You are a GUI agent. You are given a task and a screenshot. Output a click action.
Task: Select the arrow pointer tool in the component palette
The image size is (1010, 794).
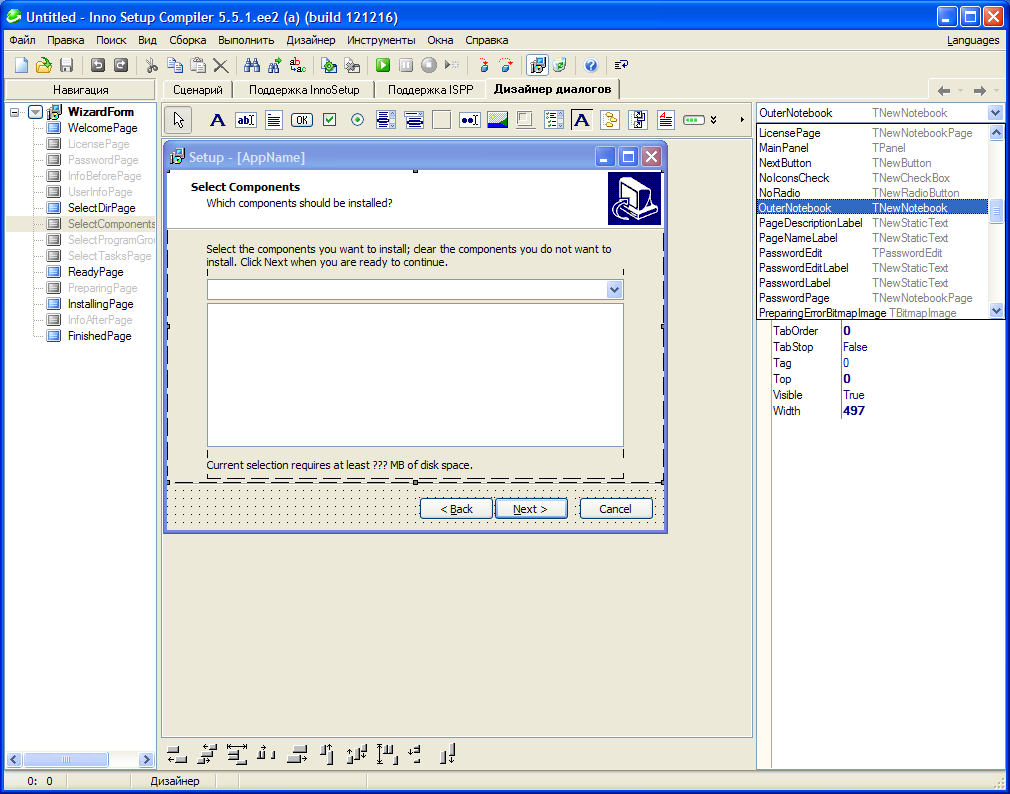pyautogui.click(x=179, y=120)
